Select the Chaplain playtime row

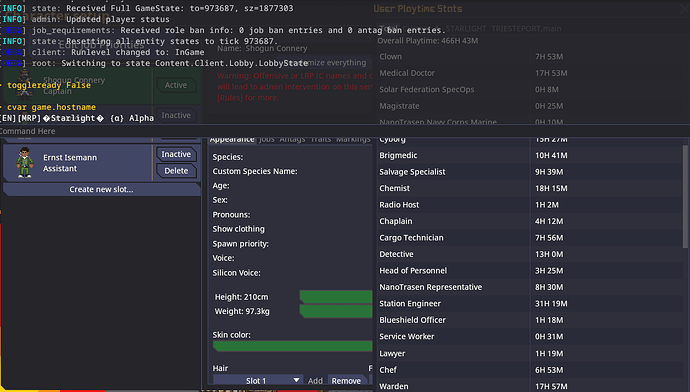point(530,221)
